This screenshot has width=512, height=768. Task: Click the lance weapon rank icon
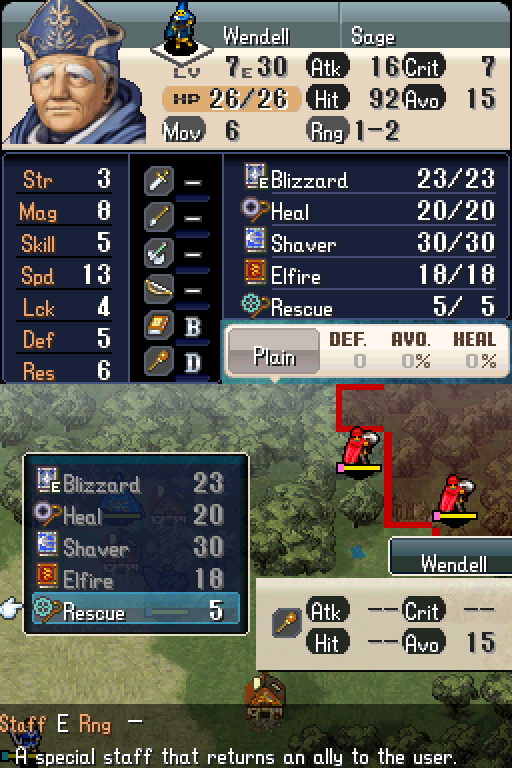coord(159,216)
